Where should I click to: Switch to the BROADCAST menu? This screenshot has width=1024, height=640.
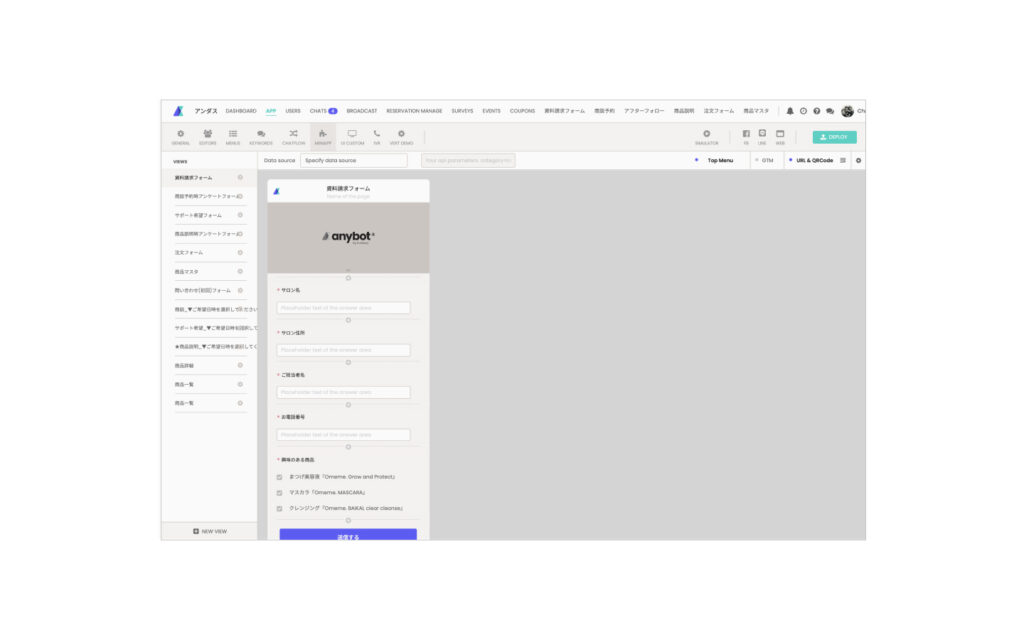361,111
